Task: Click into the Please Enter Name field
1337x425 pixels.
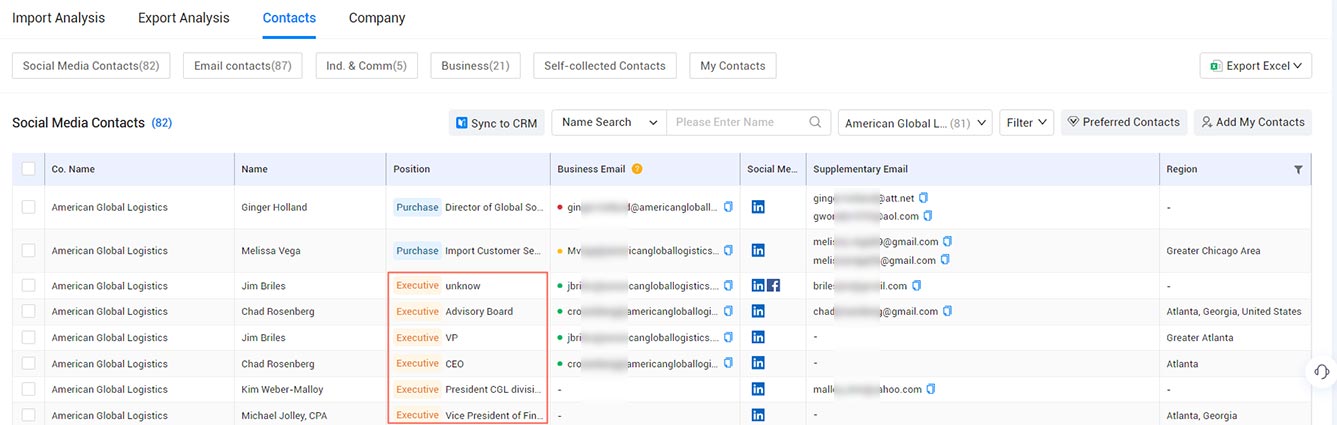Action: click(736, 122)
